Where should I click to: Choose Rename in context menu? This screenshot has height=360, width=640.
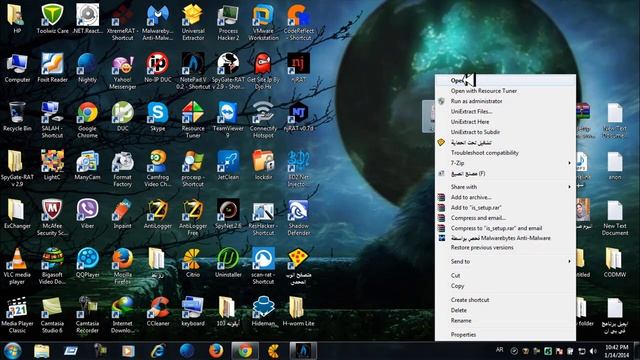(505, 320)
